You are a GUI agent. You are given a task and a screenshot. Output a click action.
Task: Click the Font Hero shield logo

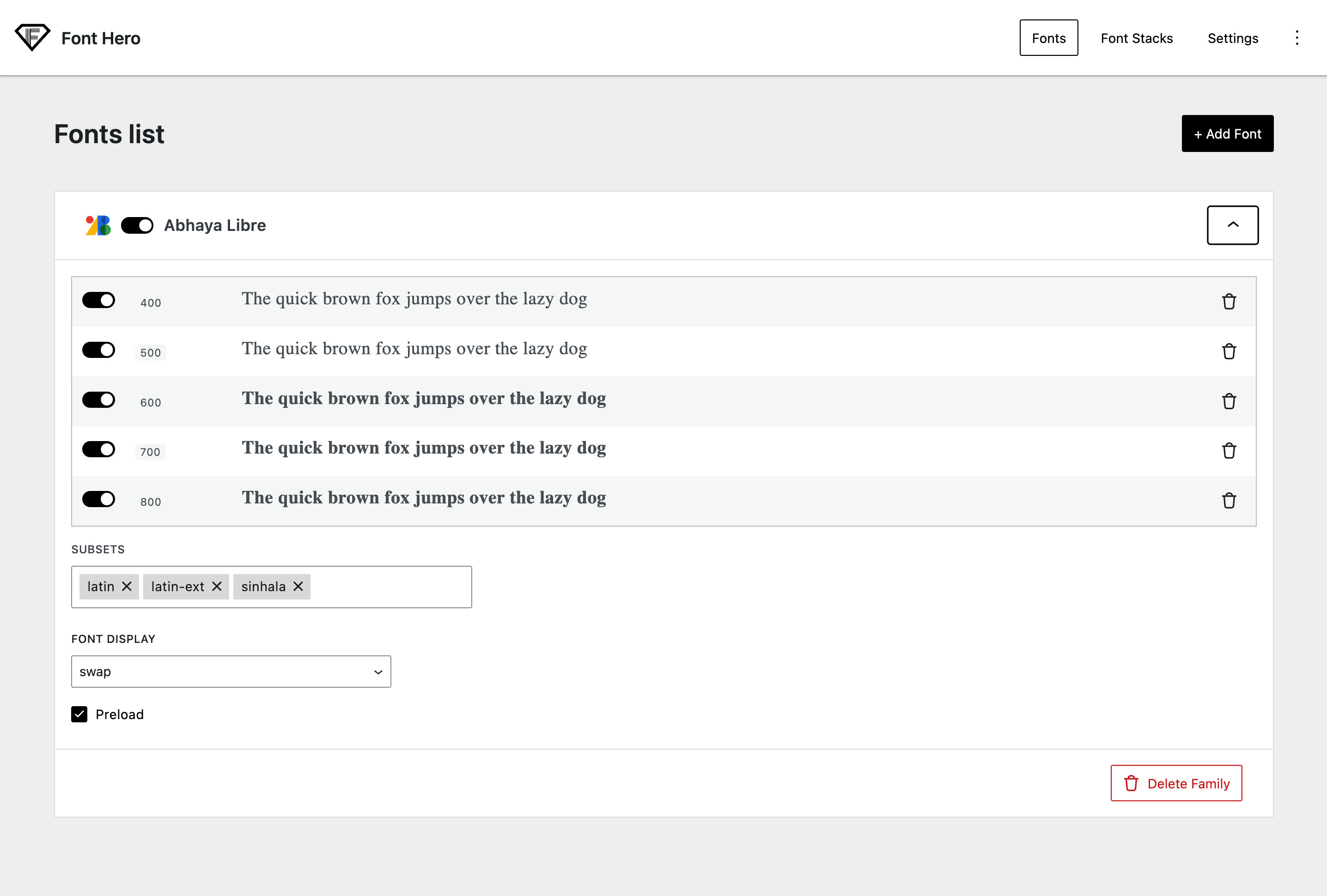32,38
